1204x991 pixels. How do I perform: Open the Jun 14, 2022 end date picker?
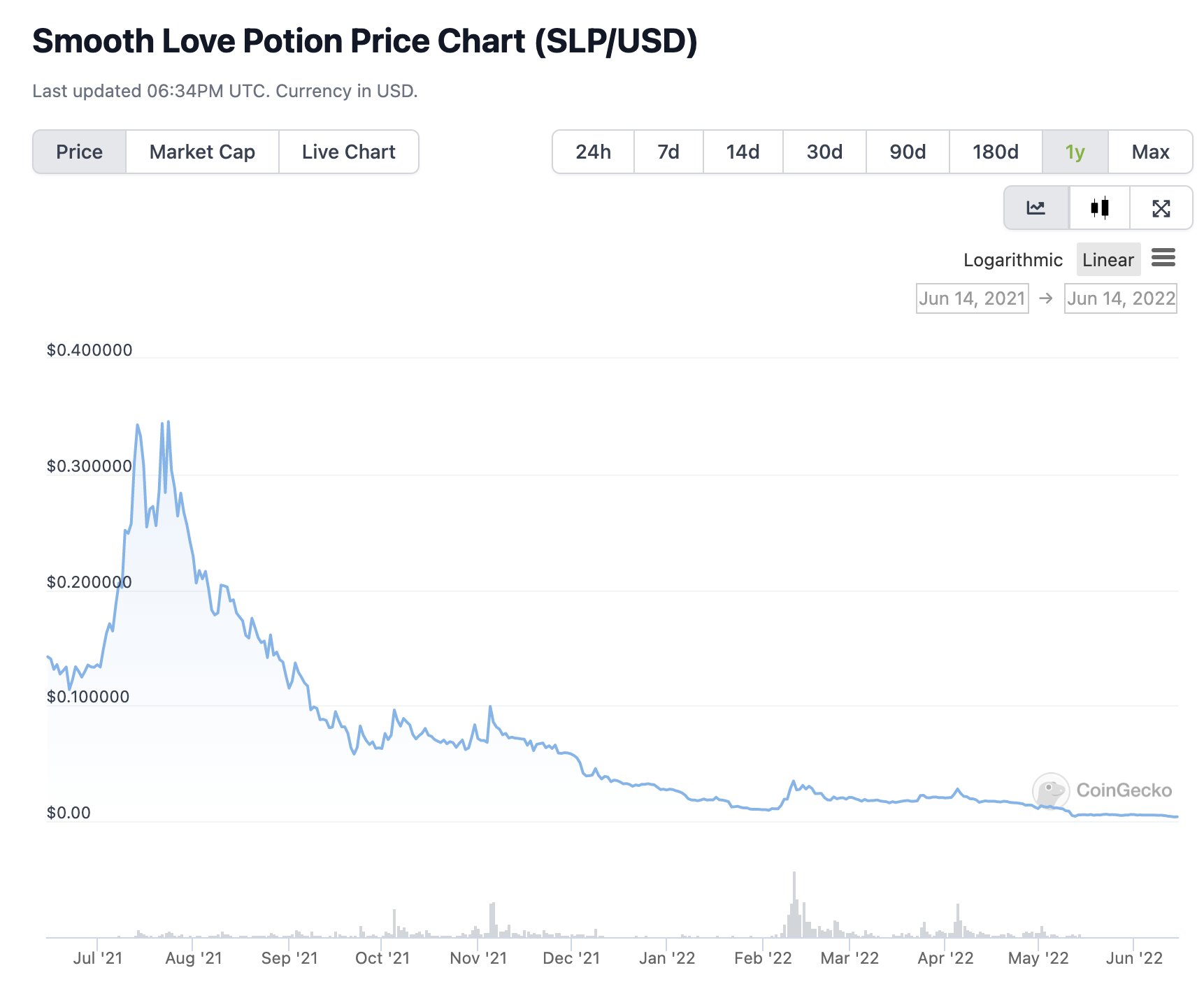1121,298
